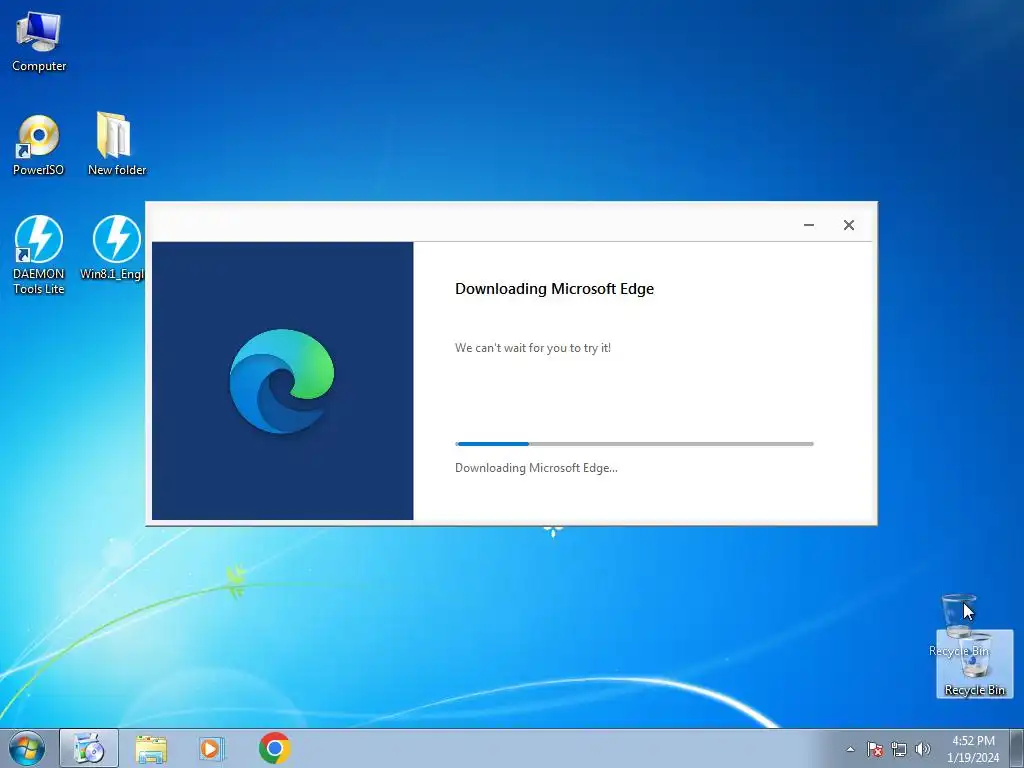
Task: Select the Win8.1_Engl image file icon
Action: pos(114,248)
